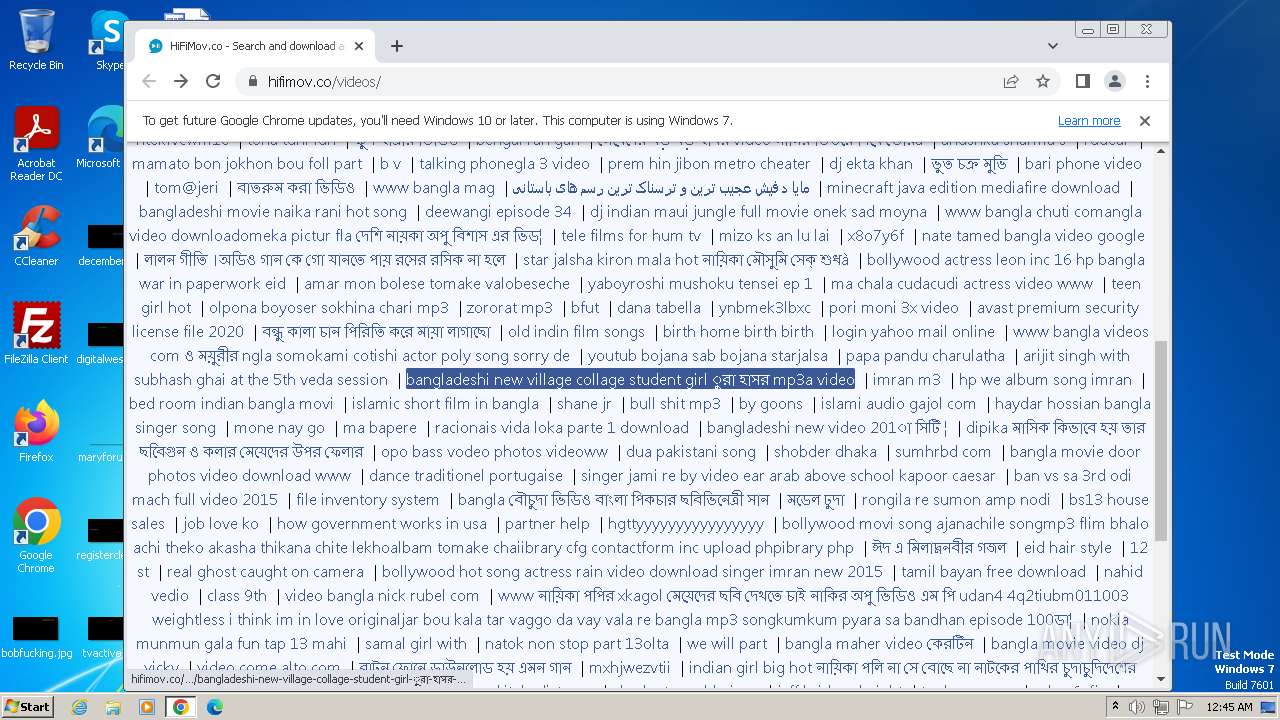
Task: Go forward in Chrome history
Action: pyautogui.click(x=181, y=81)
